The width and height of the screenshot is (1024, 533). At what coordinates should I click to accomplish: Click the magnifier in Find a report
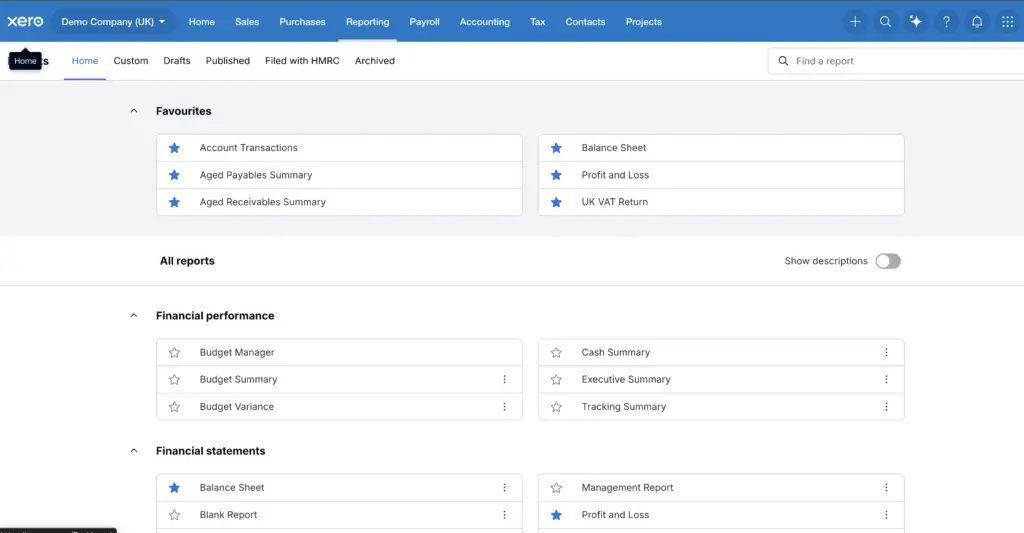783,61
